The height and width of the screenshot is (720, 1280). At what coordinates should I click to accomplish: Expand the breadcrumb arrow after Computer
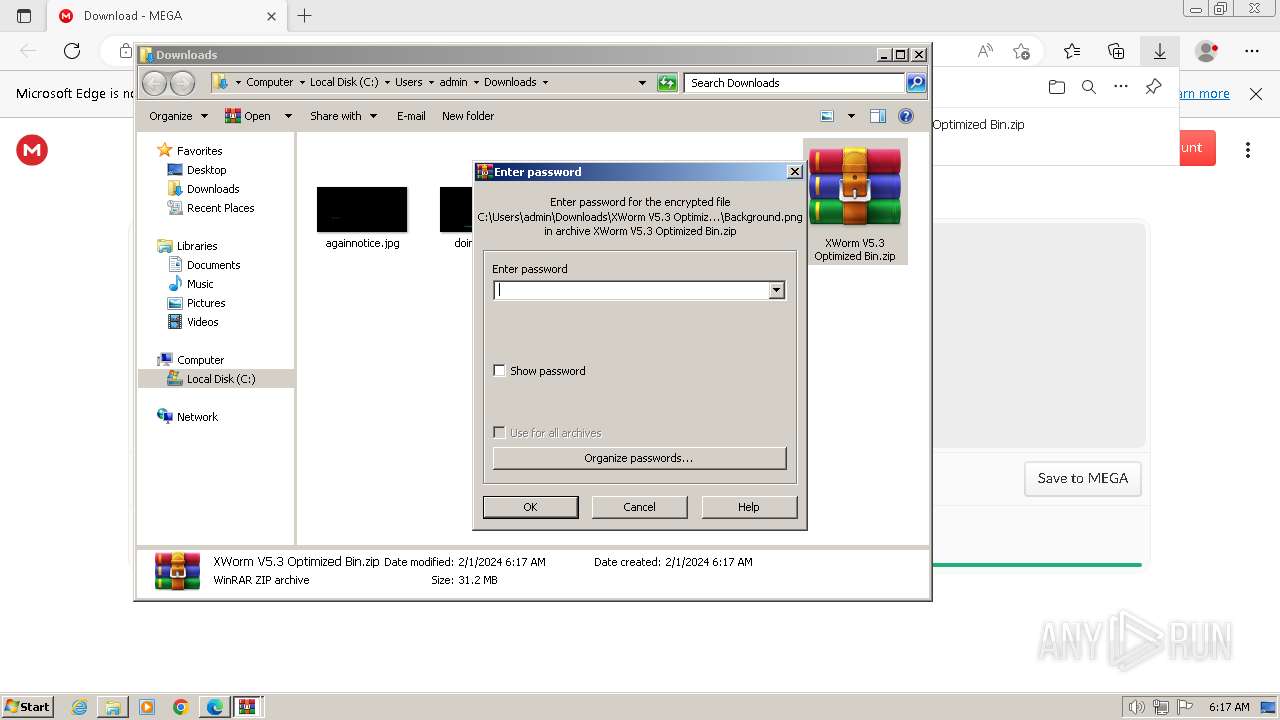coord(302,83)
